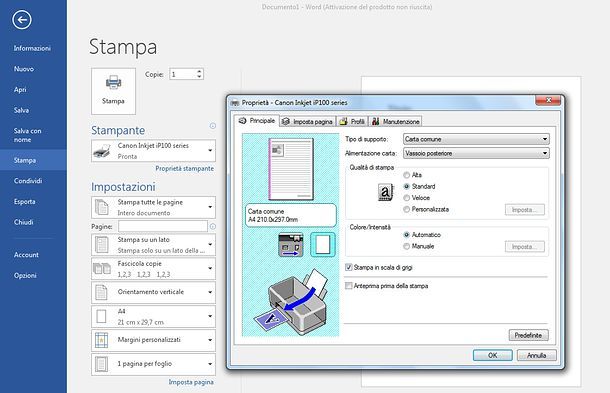610x393 pixels.
Task: Click the margins icon in Margini personalizzati
Action: 102,340
